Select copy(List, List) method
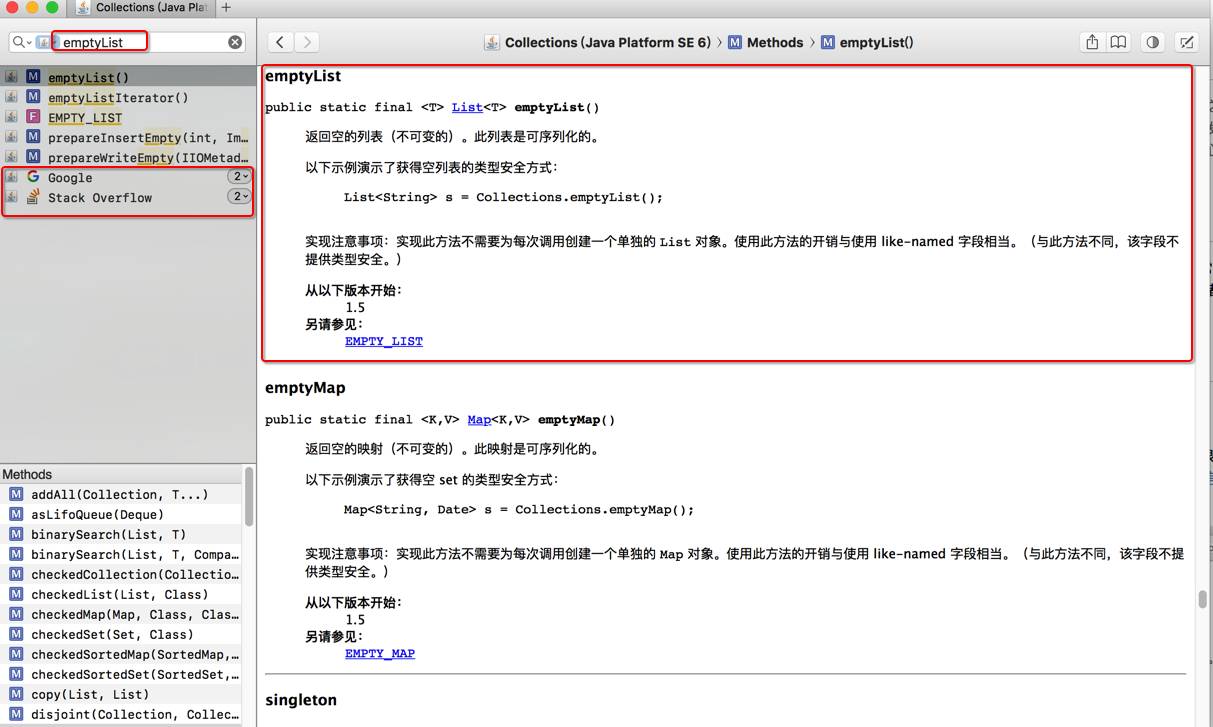Image resolution: width=1213 pixels, height=727 pixels. [120, 694]
